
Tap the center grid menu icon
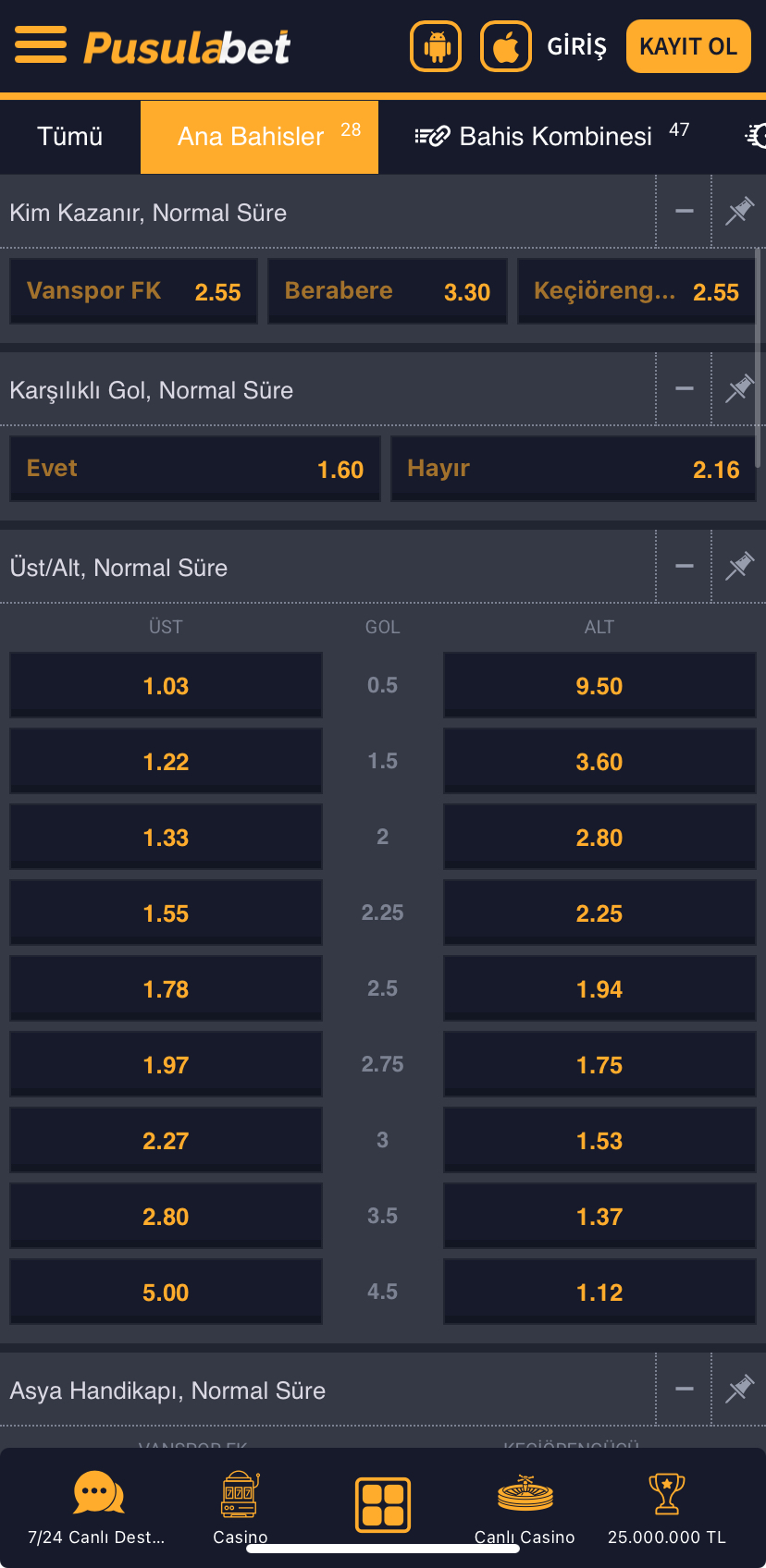pyautogui.click(x=383, y=1504)
